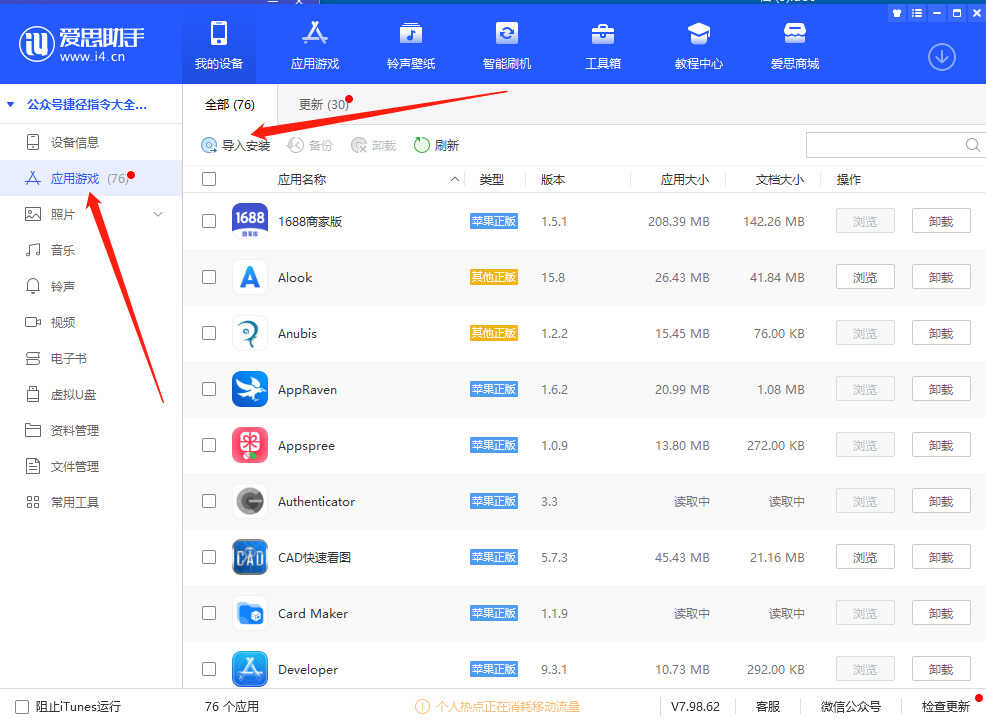This screenshot has width=986, height=723.
Task: Click the Alook app icon
Action: pos(250,277)
